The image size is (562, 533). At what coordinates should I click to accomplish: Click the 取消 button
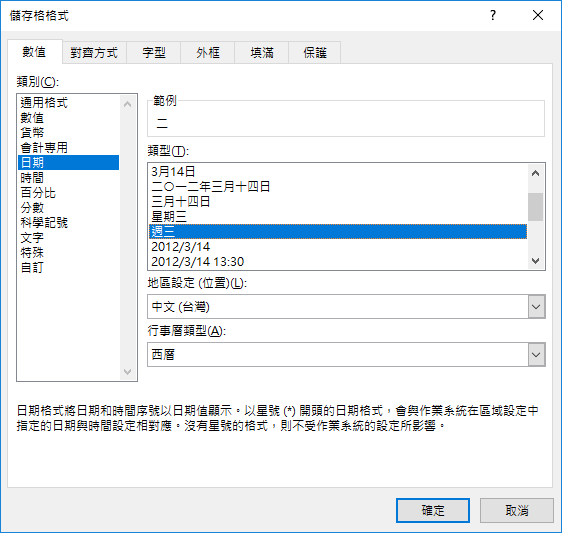516,510
